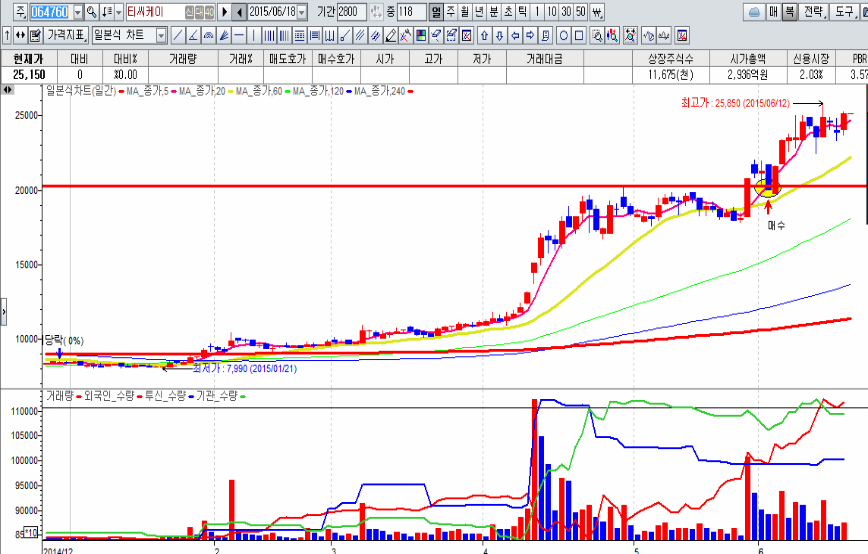Switch chart to 월 (monthly) period
The width and height of the screenshot is (868, 554).
pos(464,12)
